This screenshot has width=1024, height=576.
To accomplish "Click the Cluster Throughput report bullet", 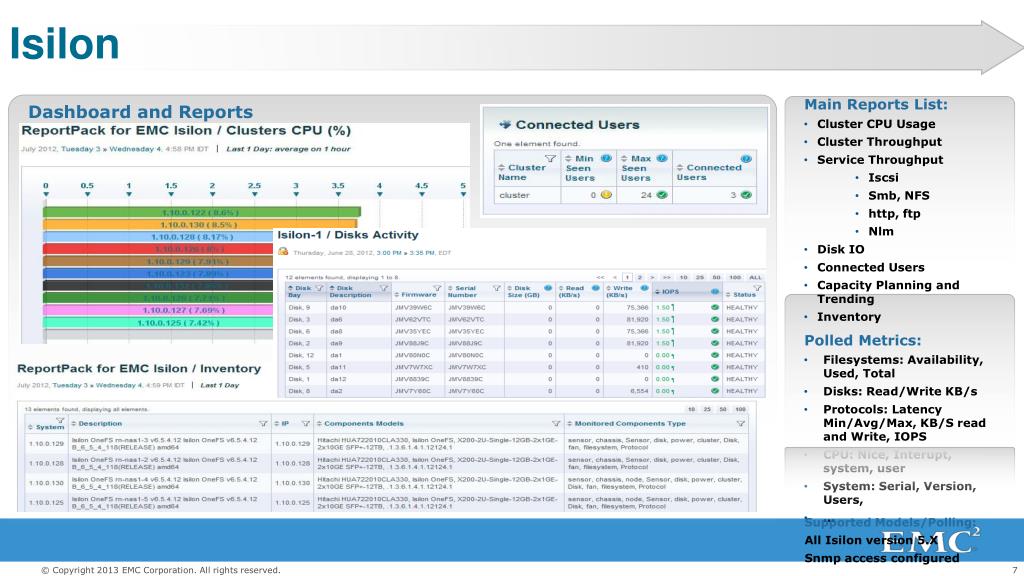I will click(x=879, y=142).
